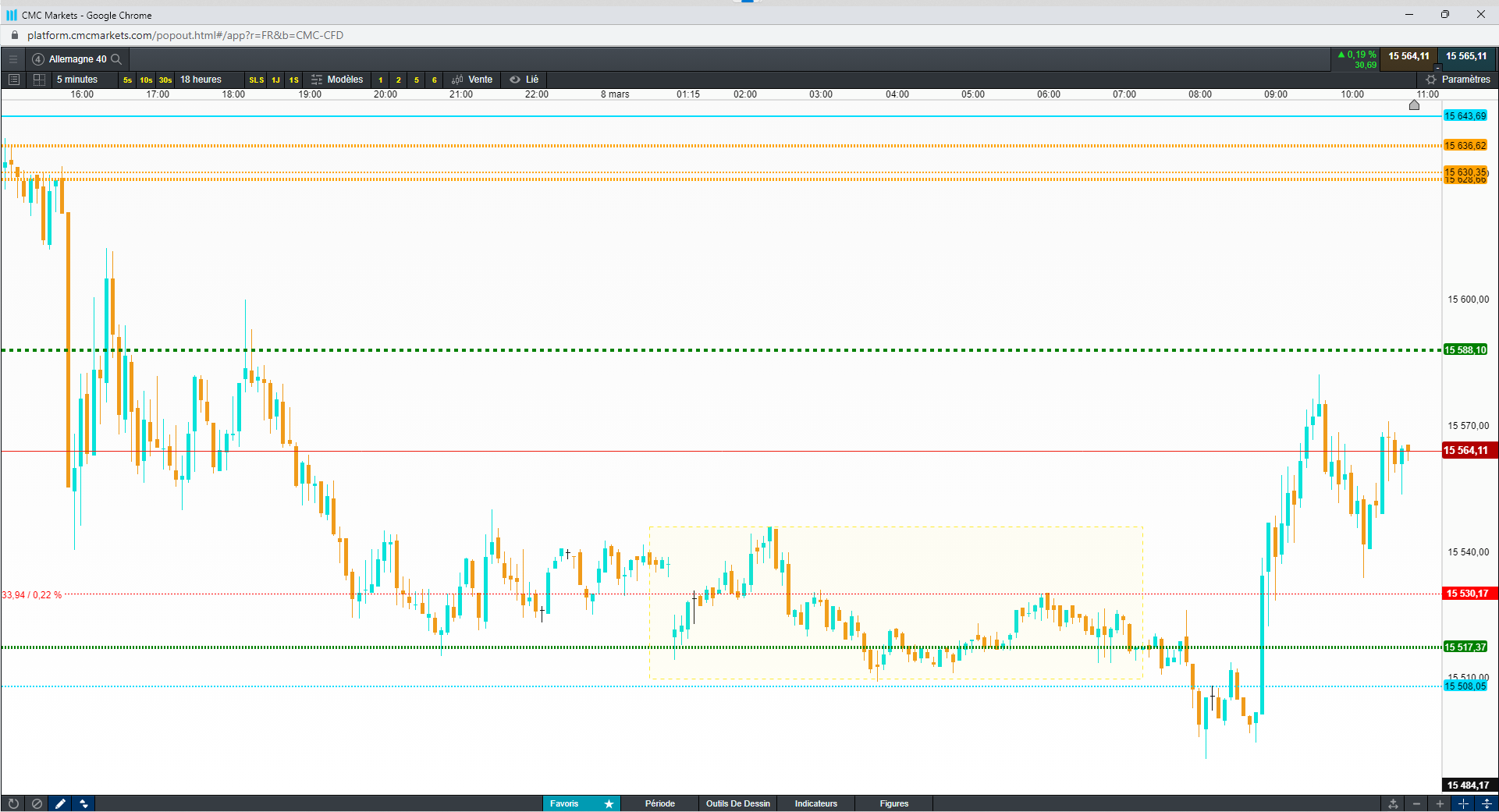
Task: Click the cyan 15 643,69 price label
Action: (x=1465, y=116)
